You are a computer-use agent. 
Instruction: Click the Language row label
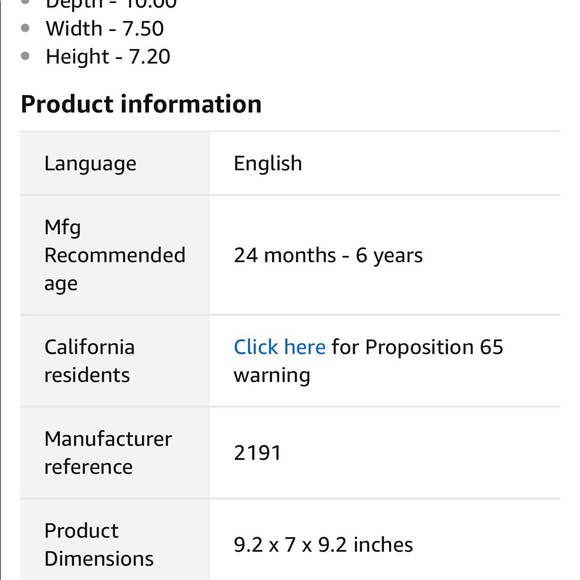[90, 163]
